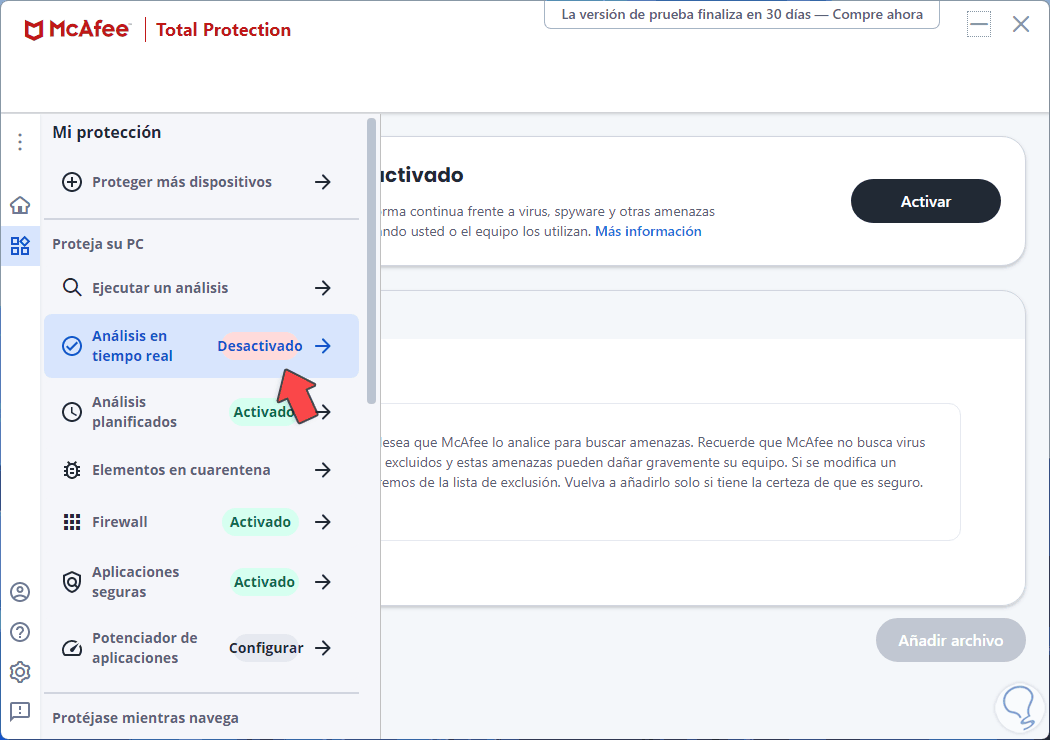The image size is (1050, 740).
Task: Click Activado badge for Aplicaciones seguras
Action: [x=264, y=582]
